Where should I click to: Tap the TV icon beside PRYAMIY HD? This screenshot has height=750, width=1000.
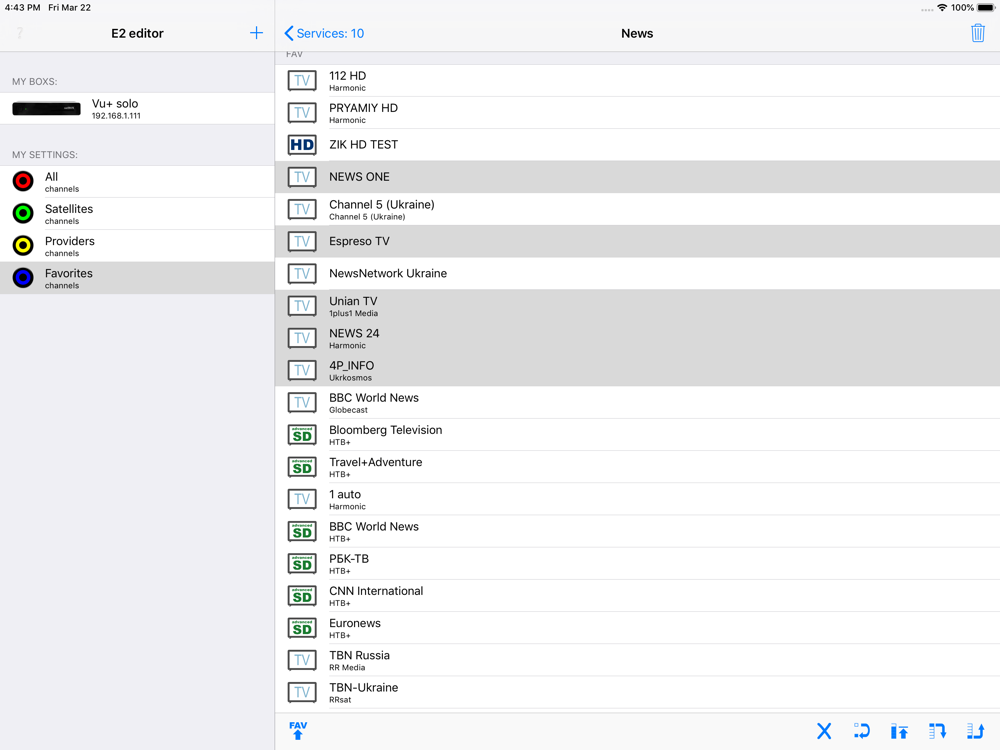[x=302, y=113]
